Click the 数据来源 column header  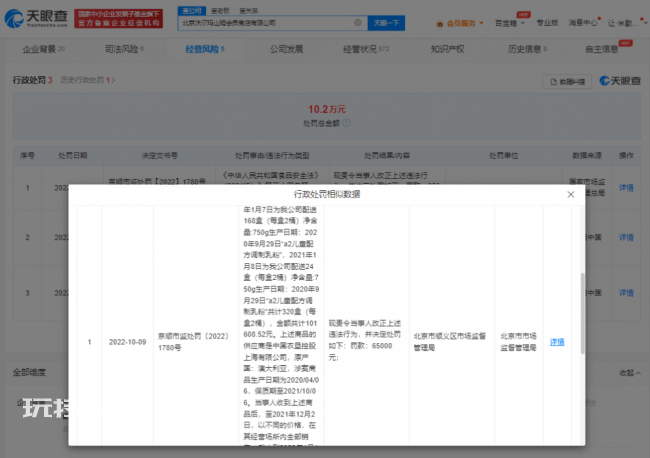point(587,155)
